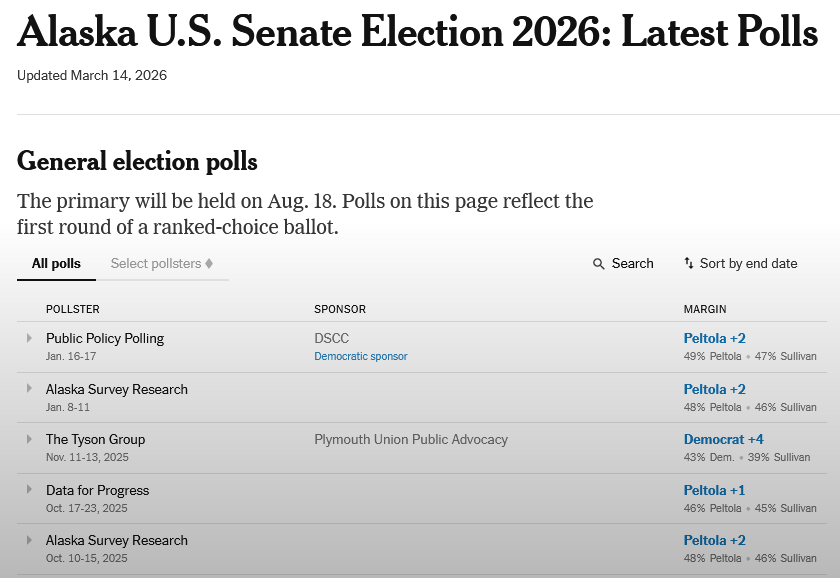Click the Democrat +4 margin
This screenshot has height=578, width=840.
[723, 440]
